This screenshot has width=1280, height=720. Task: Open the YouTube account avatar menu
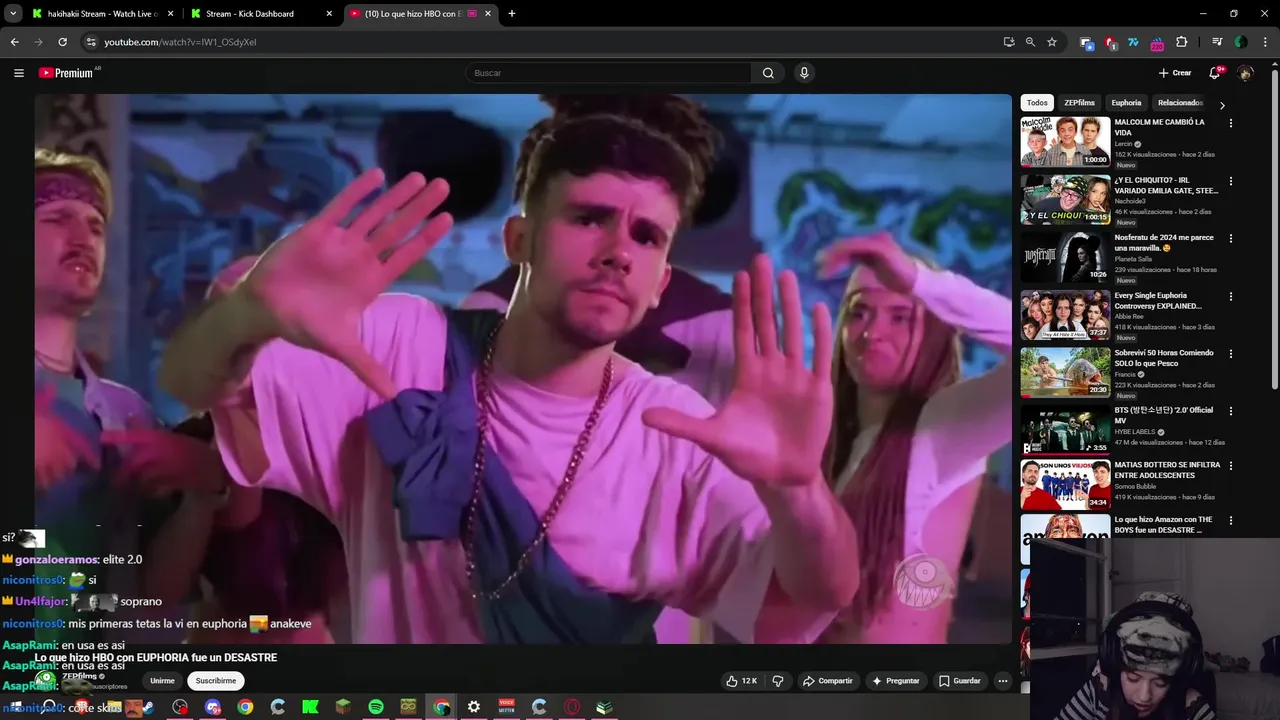1245,73
